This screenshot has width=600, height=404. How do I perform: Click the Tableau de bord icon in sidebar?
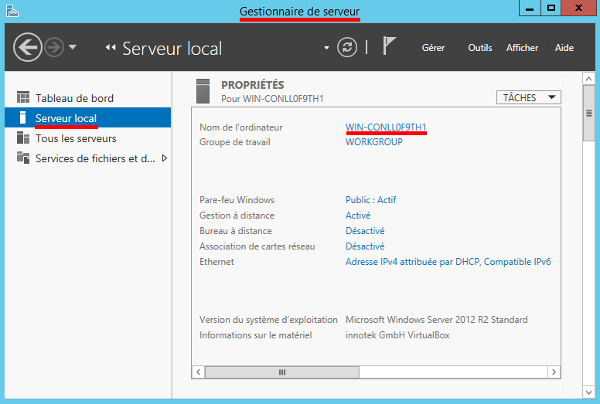tap(24, 98)
